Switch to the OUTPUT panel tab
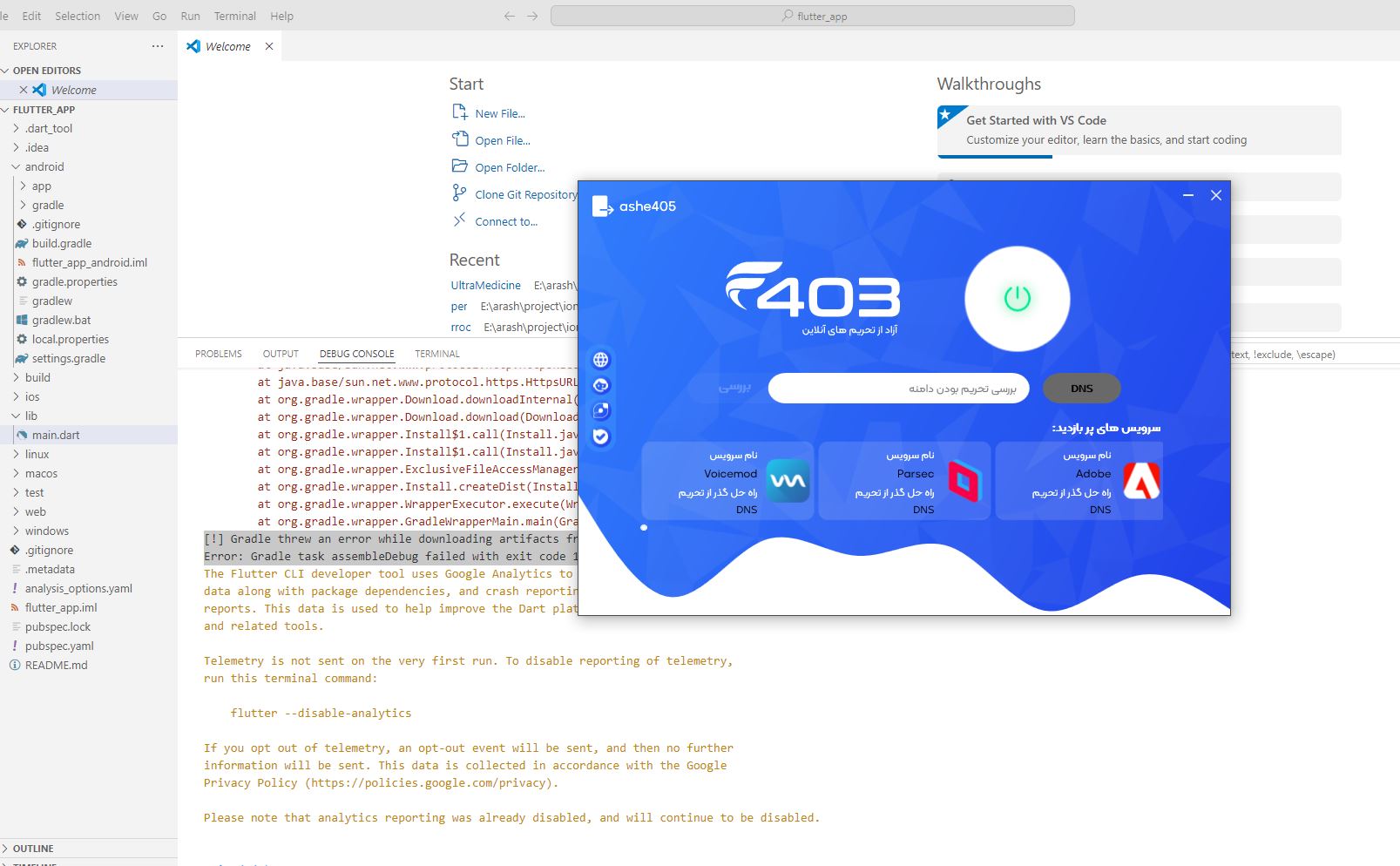Image resolution: width=1400 pixels, height=866 pixels. pos(281,354)
